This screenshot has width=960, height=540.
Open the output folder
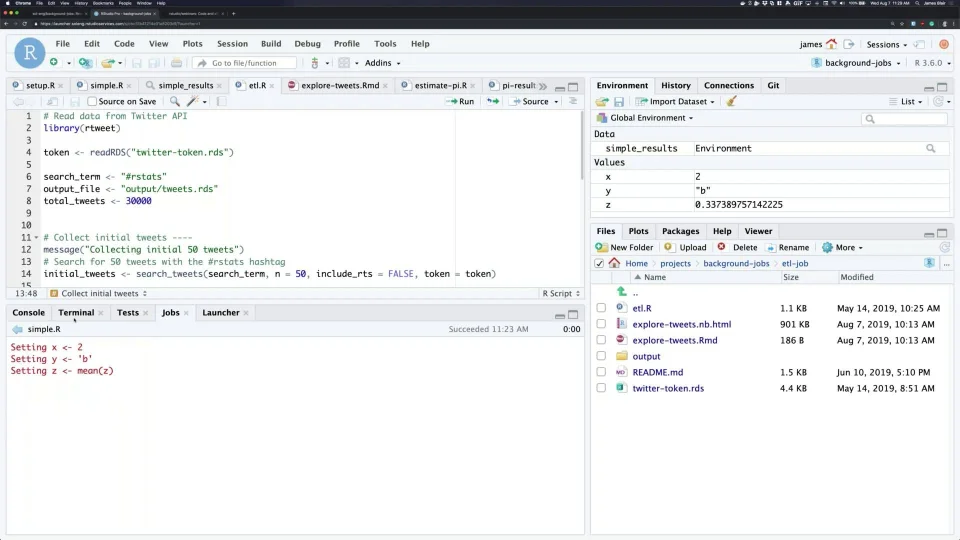[x=646, y=356]
